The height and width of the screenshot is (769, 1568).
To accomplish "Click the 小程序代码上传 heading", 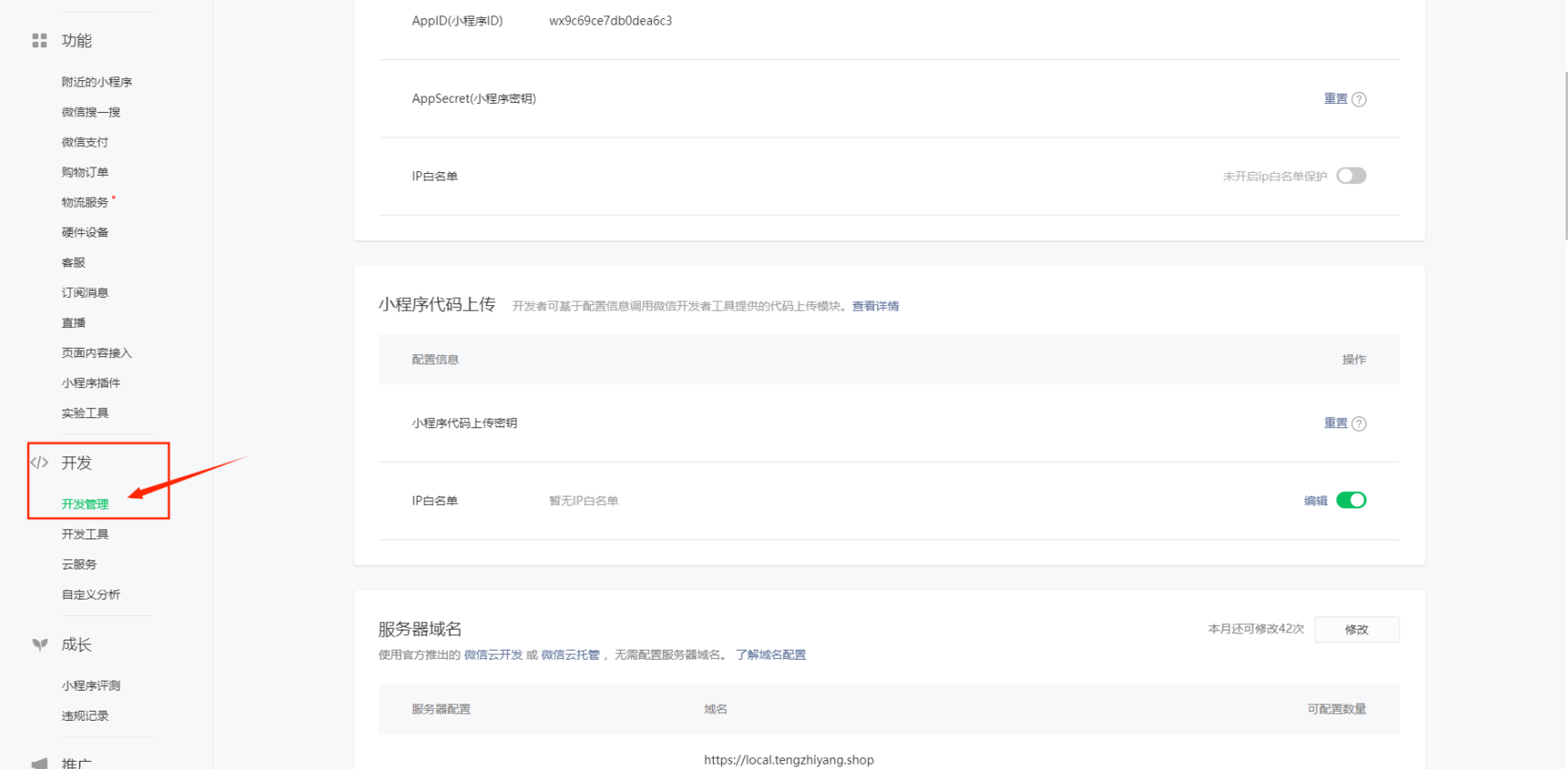I will [437, 304].
